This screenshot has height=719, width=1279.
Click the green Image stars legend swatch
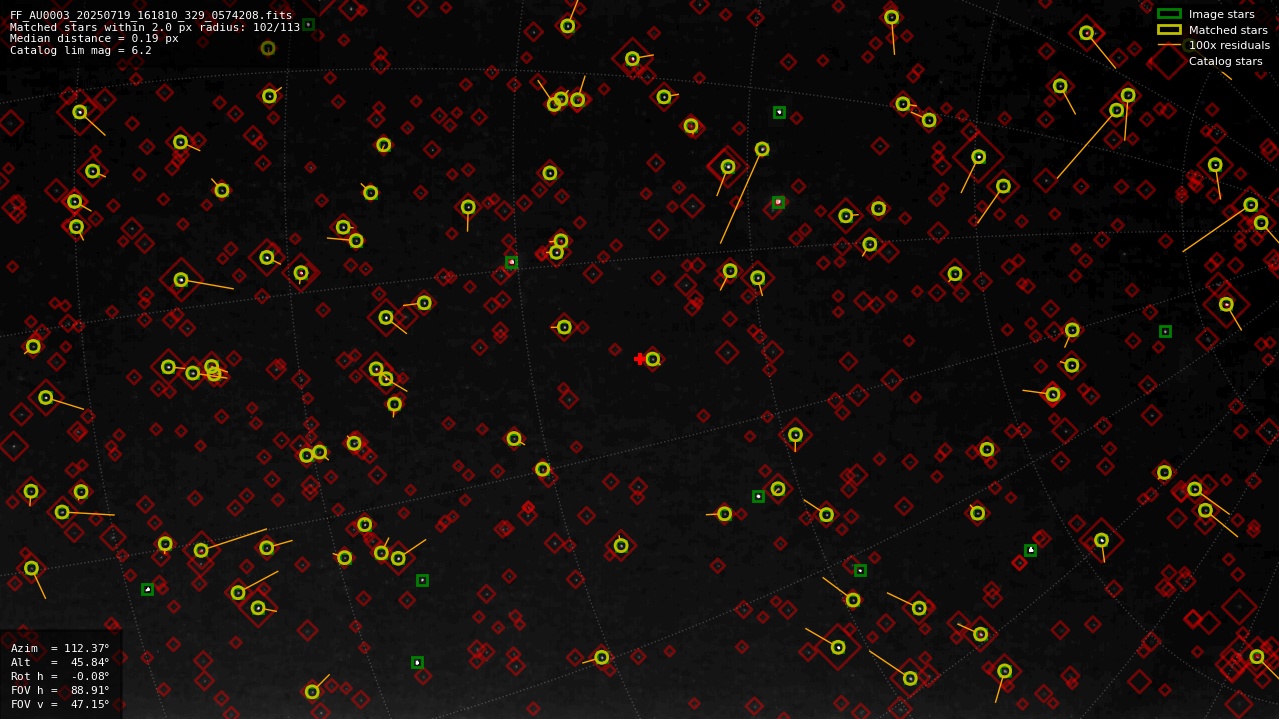[1169, 14]
